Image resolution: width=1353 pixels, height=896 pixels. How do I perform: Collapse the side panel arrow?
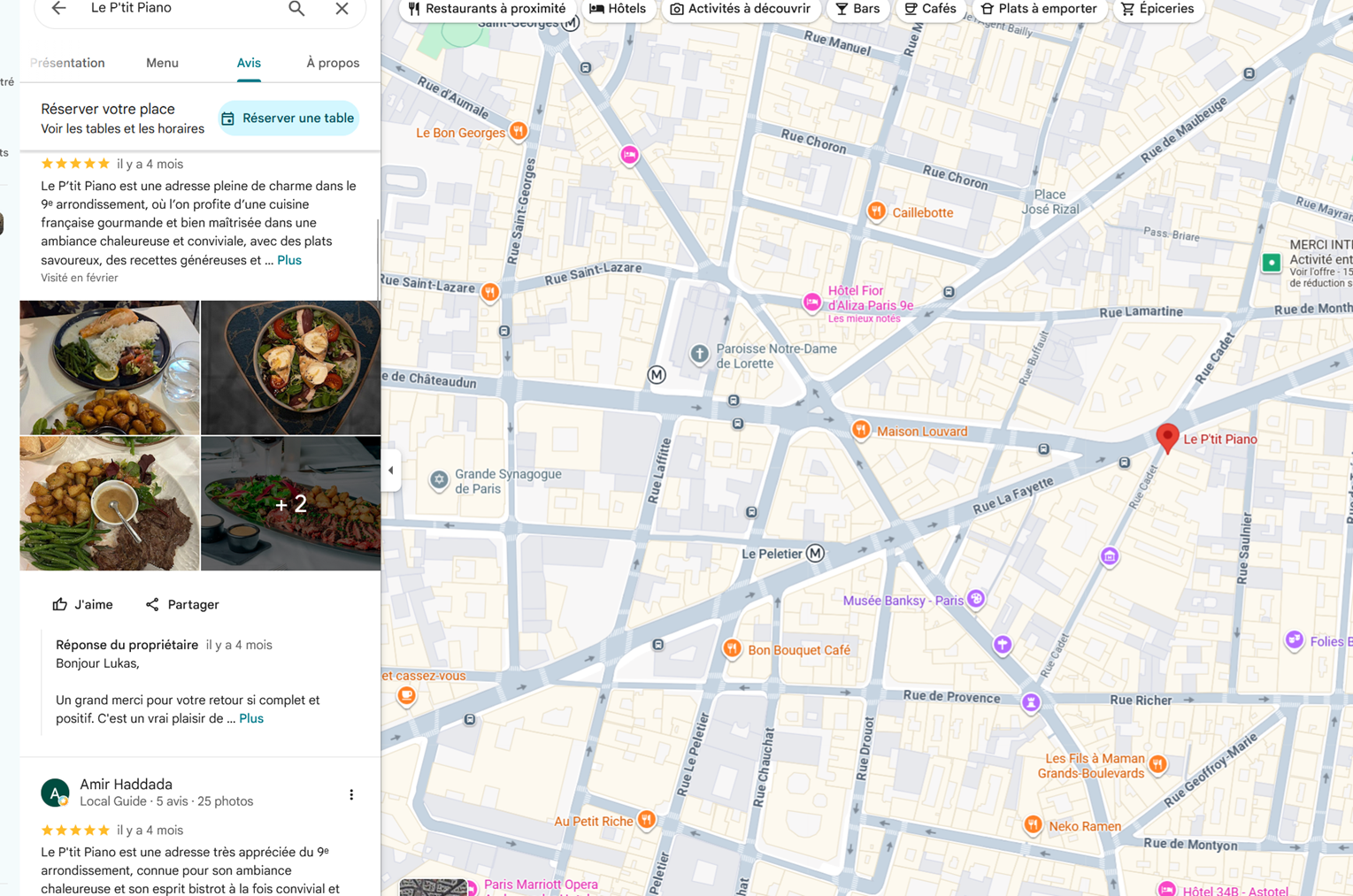391,471
